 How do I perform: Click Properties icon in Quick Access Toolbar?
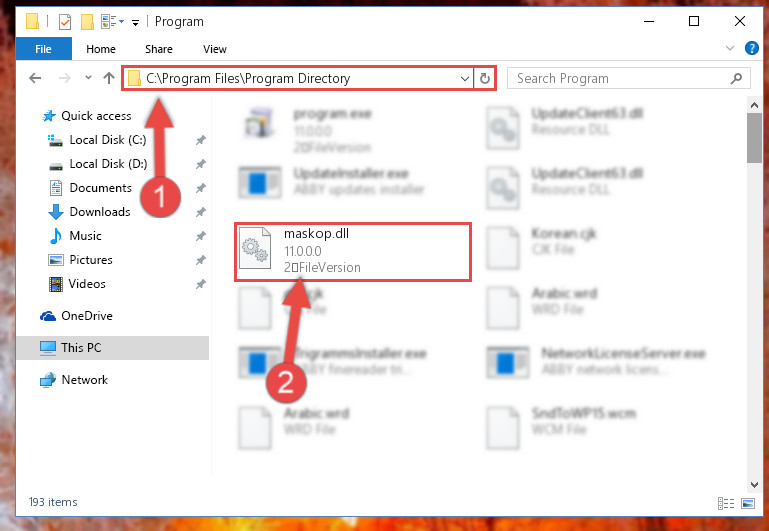coord(65,22)
